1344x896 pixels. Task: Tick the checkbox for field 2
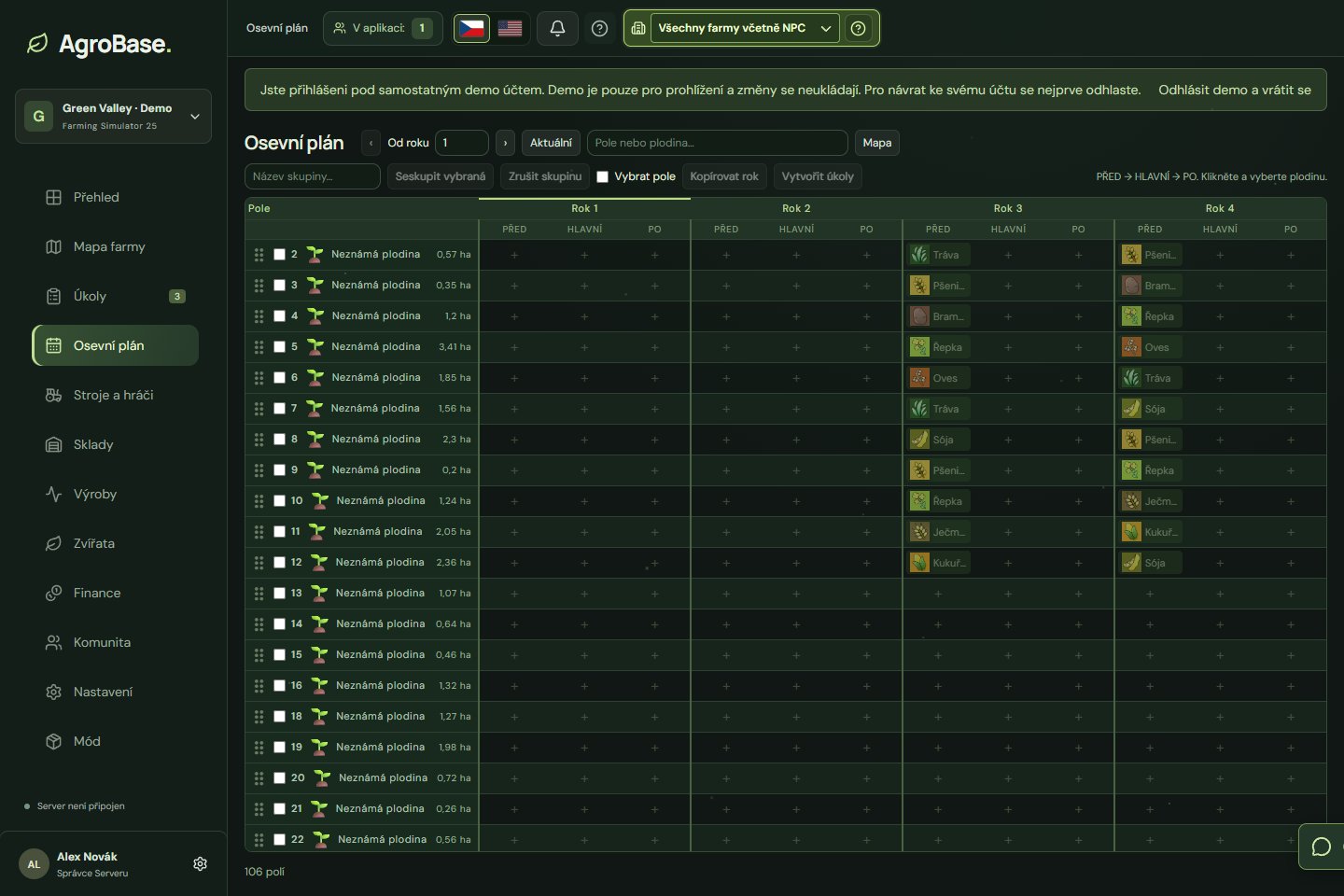pyautogui.click(x=279, y=254)
